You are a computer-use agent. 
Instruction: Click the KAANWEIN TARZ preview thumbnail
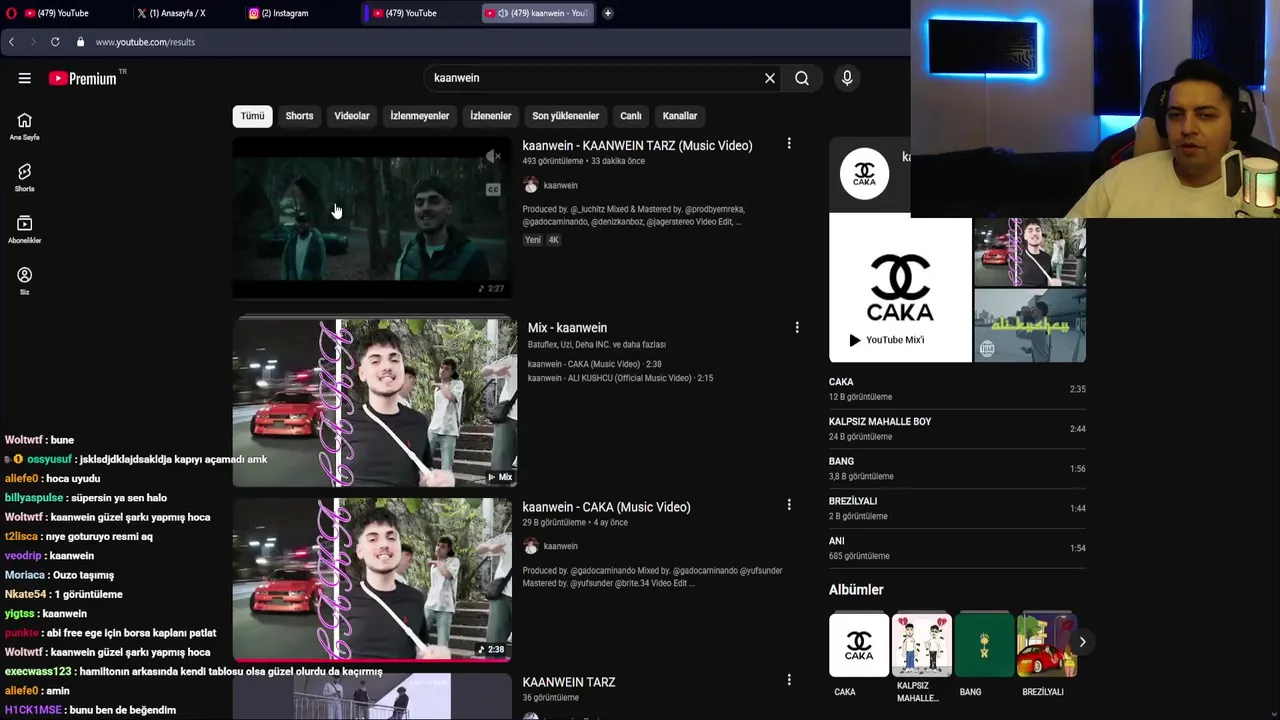[x=372, y=218]
